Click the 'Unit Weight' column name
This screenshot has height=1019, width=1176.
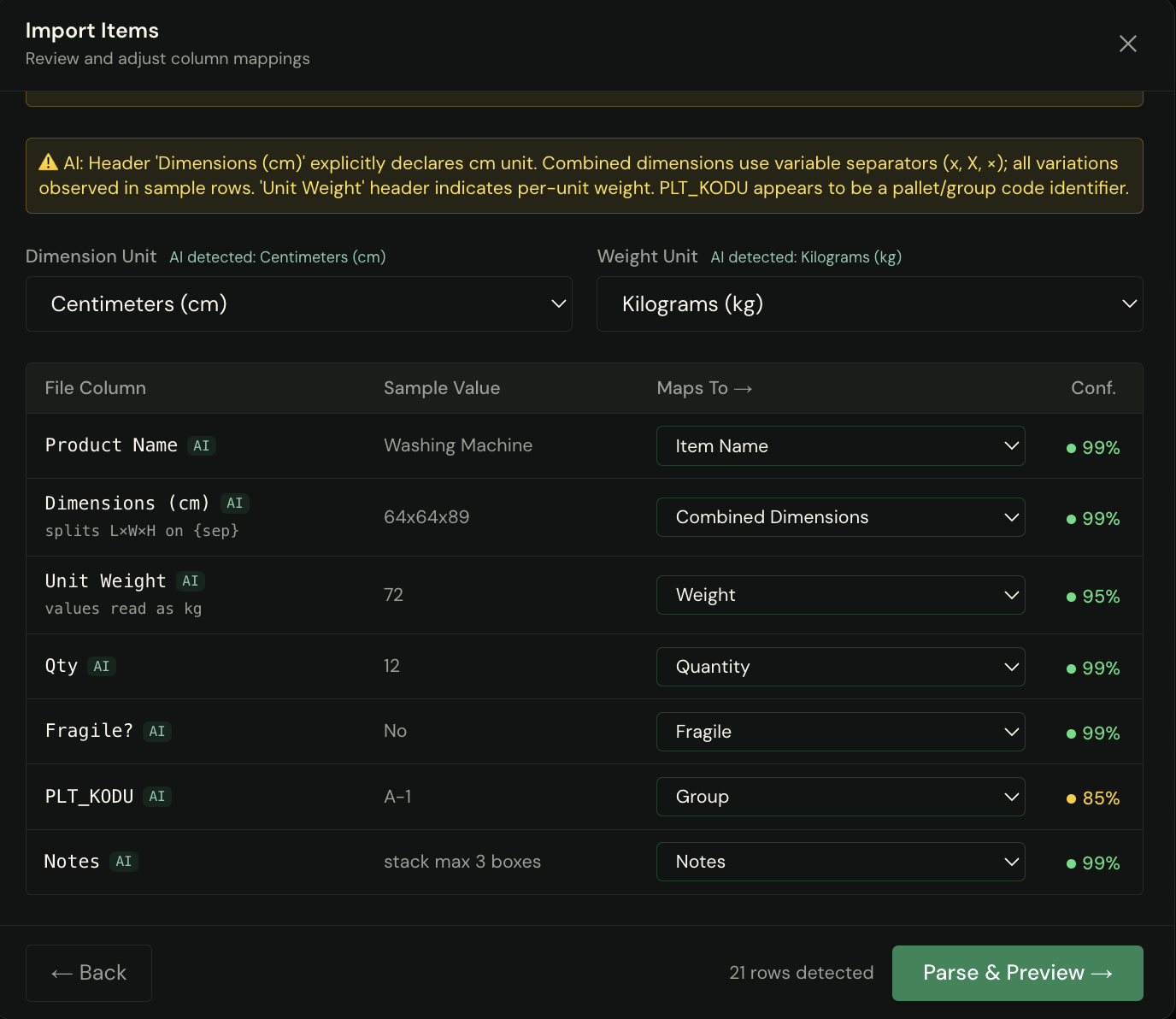pos(105,581)
